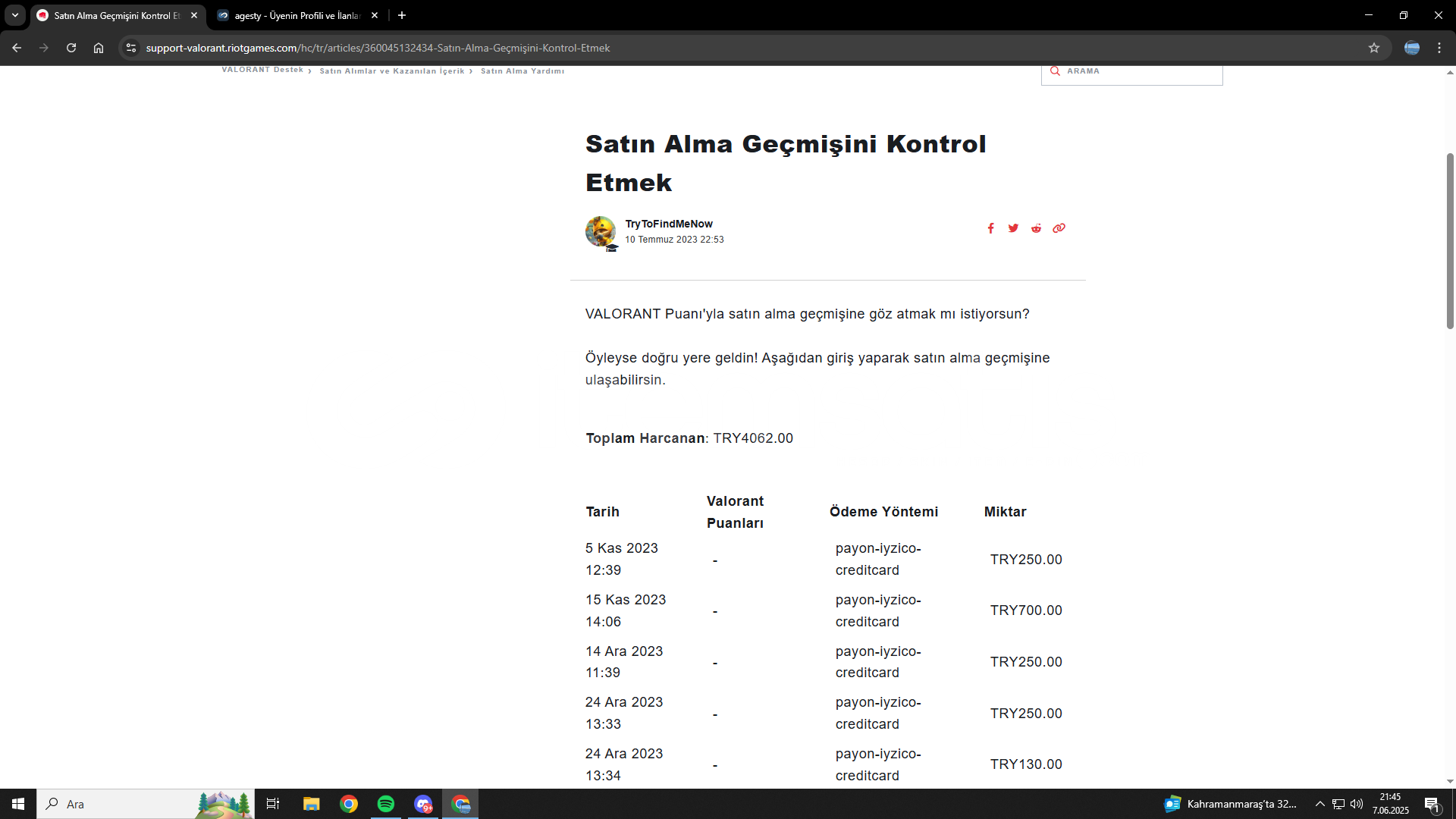Click the search magnifier icon in ARAMA box
The image size is (1456, 819).
[1055, 71]
